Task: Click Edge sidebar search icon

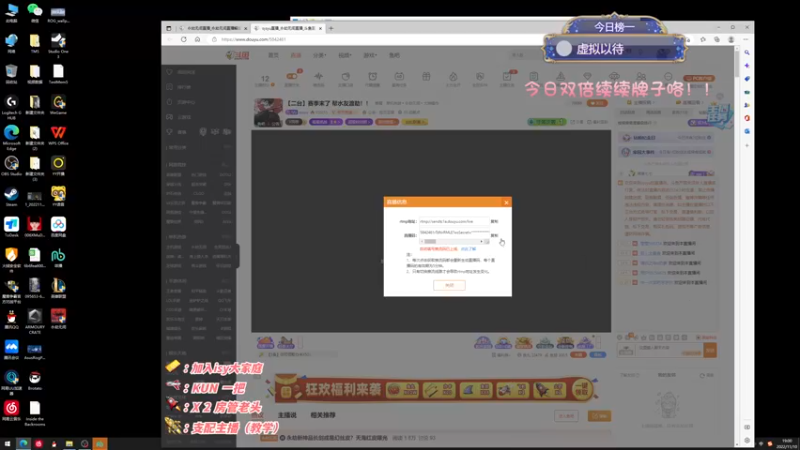Action: [747, 53]
